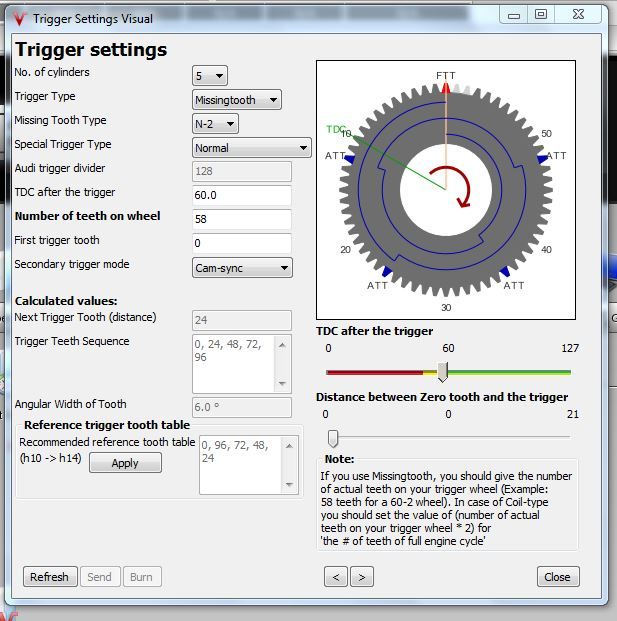
Task: Click the red zone of TDC slider
Action: click(374, 372)
